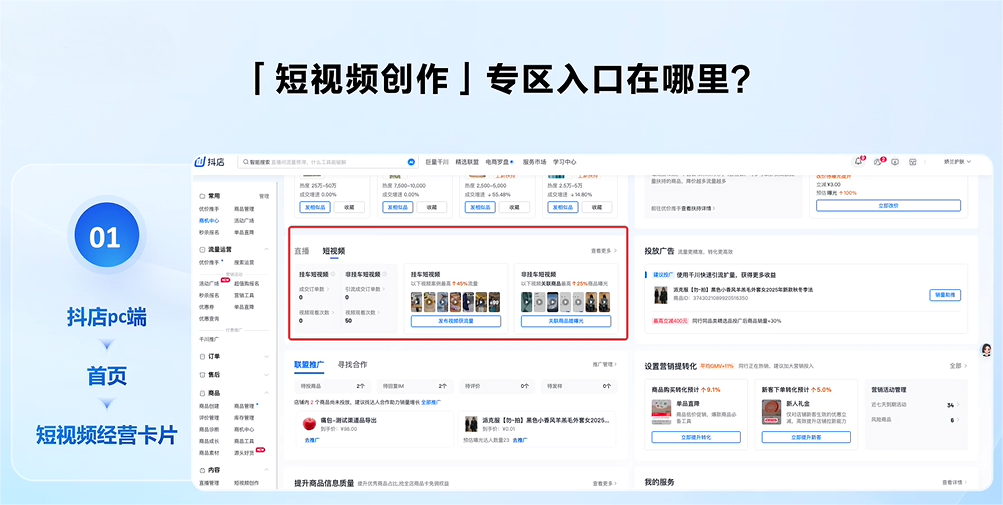
Task: Click the AI assistant icon in search bar
Action: pyautogui.click(x=411, y=161)
